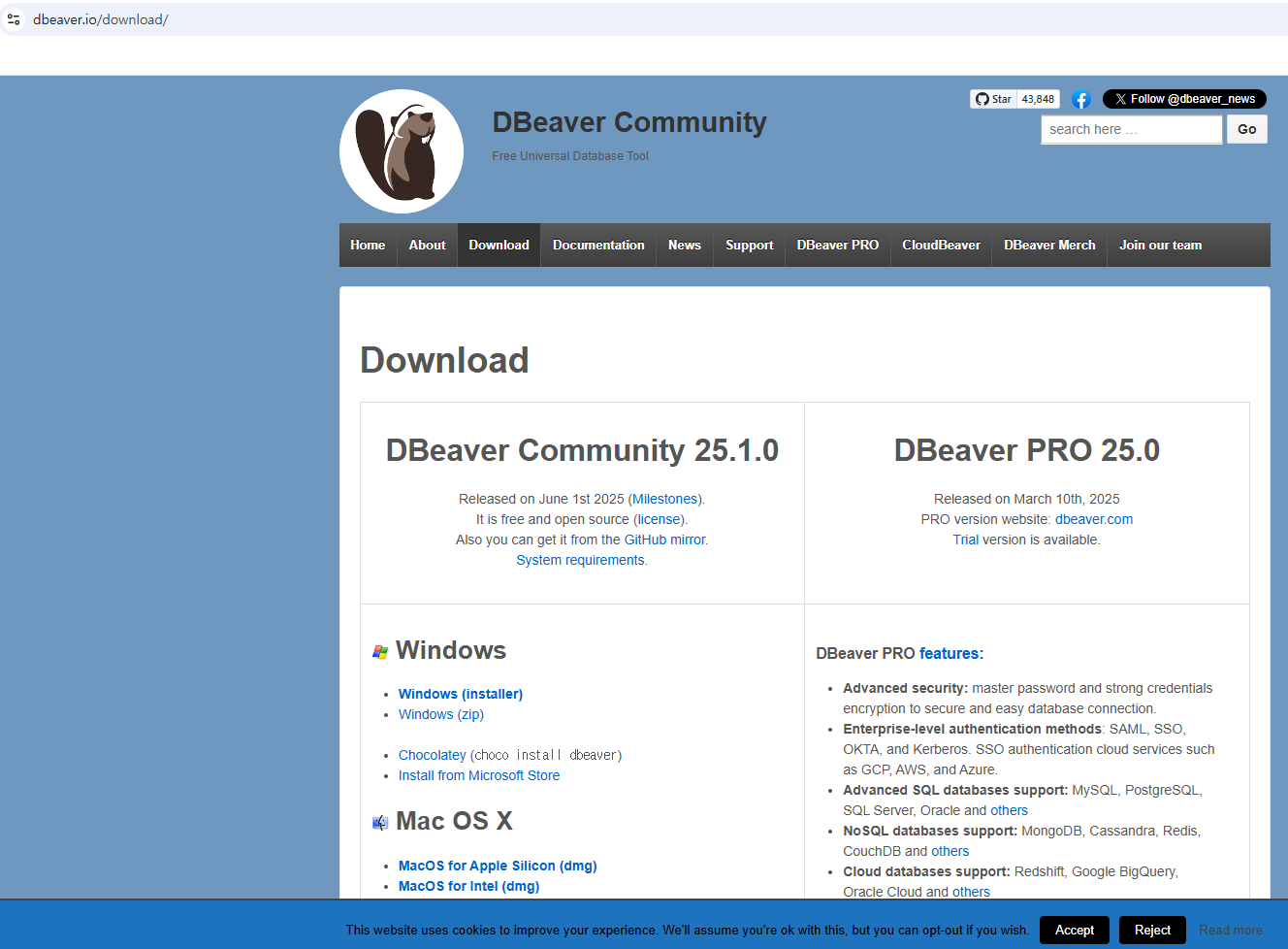Click 'Free Universal Database Tool' tagline
This screenshot has height=949, width=1288.
pos(570,155)
